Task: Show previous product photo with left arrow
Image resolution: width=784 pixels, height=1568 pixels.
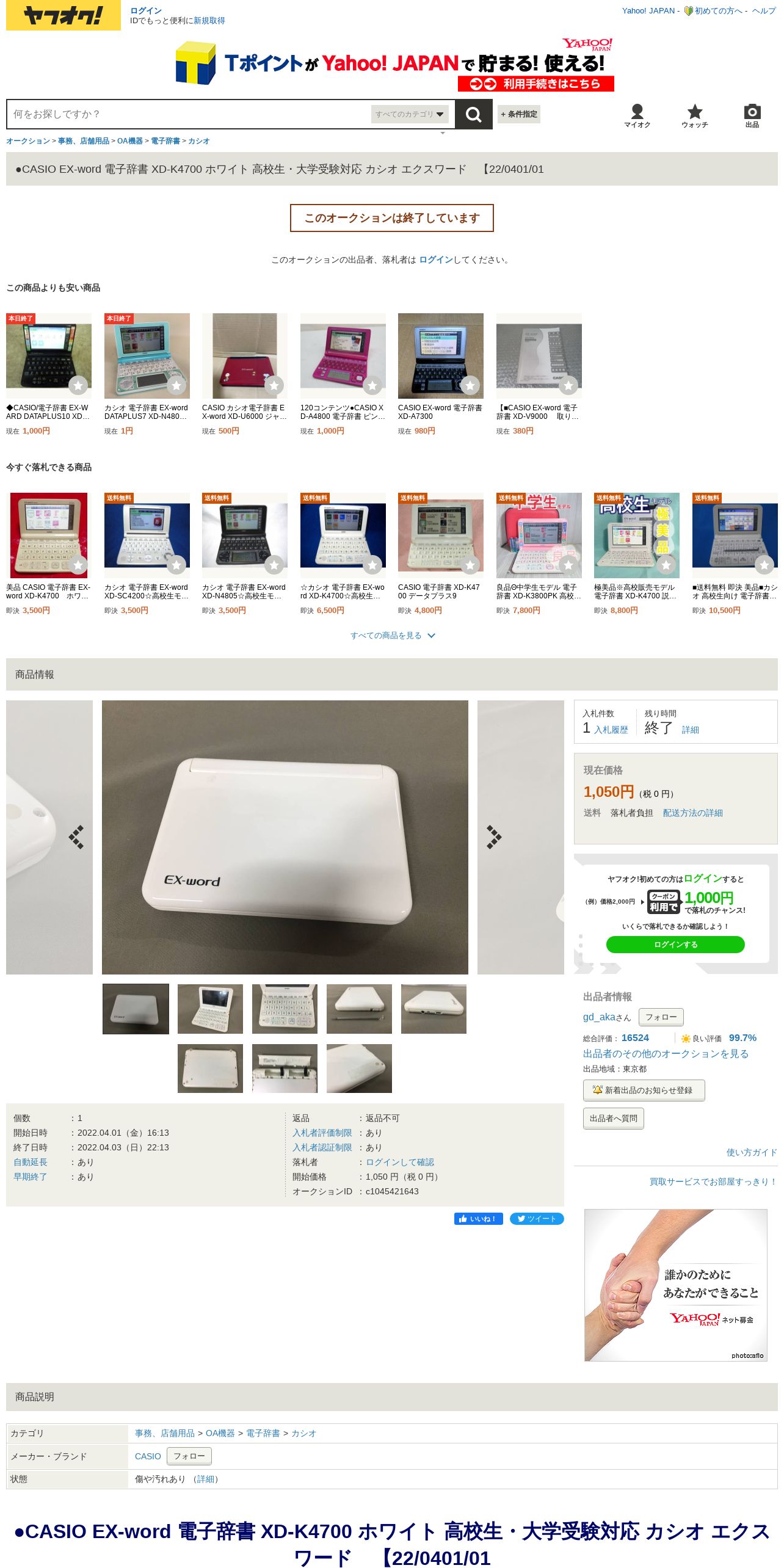Action: click(76, 837)
